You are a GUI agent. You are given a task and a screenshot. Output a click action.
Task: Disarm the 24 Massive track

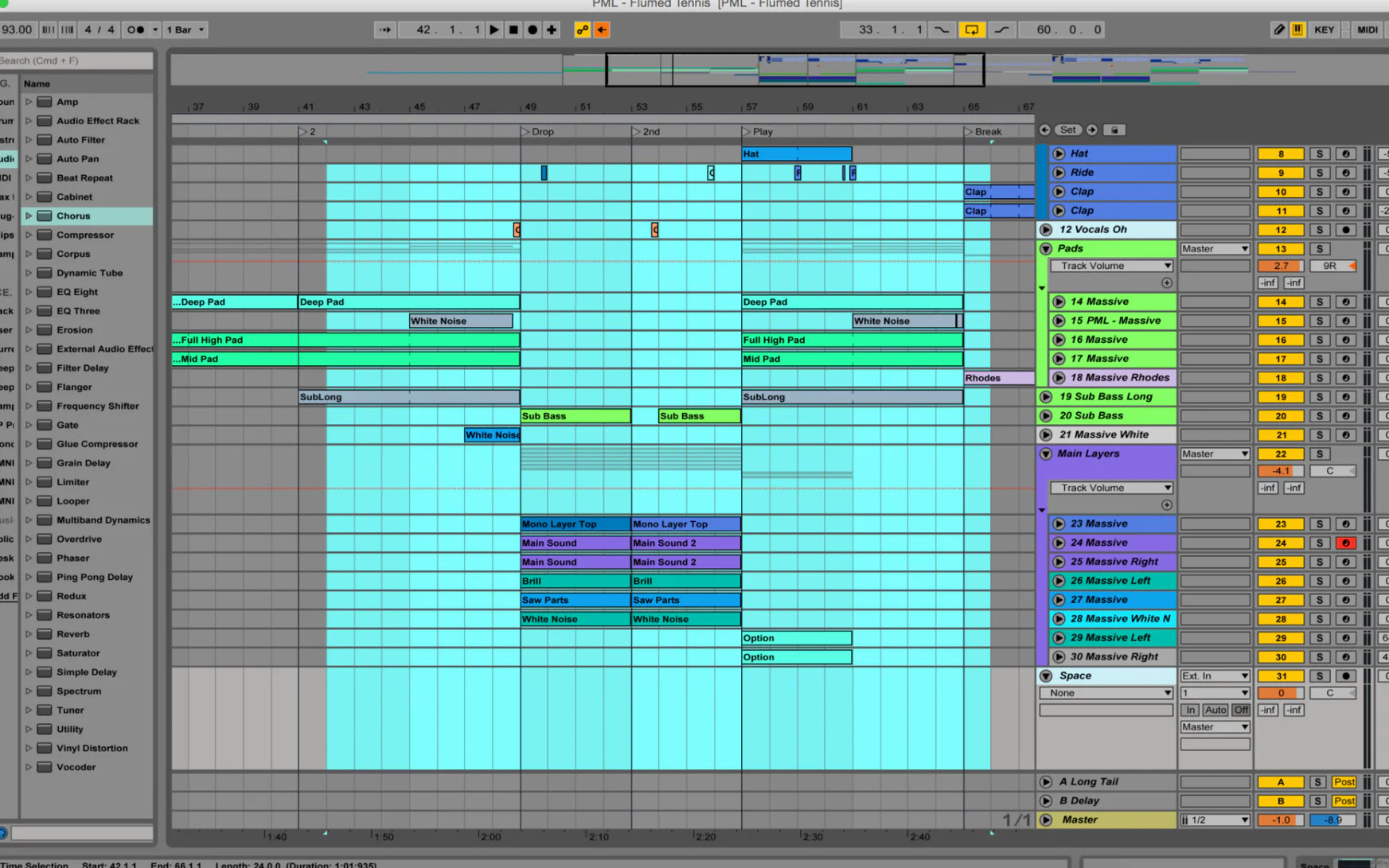coord(1345,543)
